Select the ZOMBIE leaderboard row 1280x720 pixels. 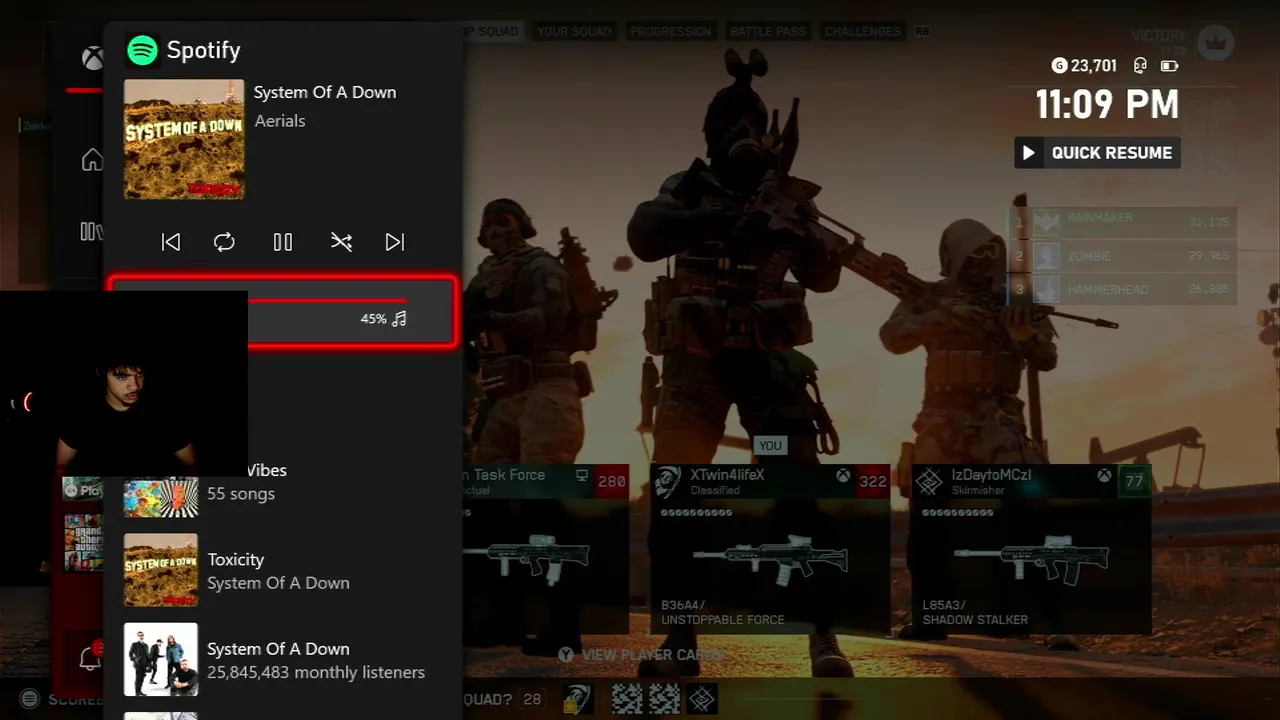(x=1122, y=256)
